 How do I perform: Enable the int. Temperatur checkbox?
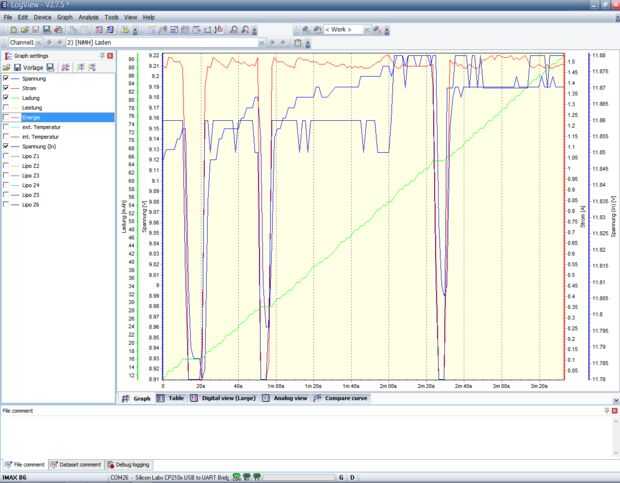click(6, 136)
